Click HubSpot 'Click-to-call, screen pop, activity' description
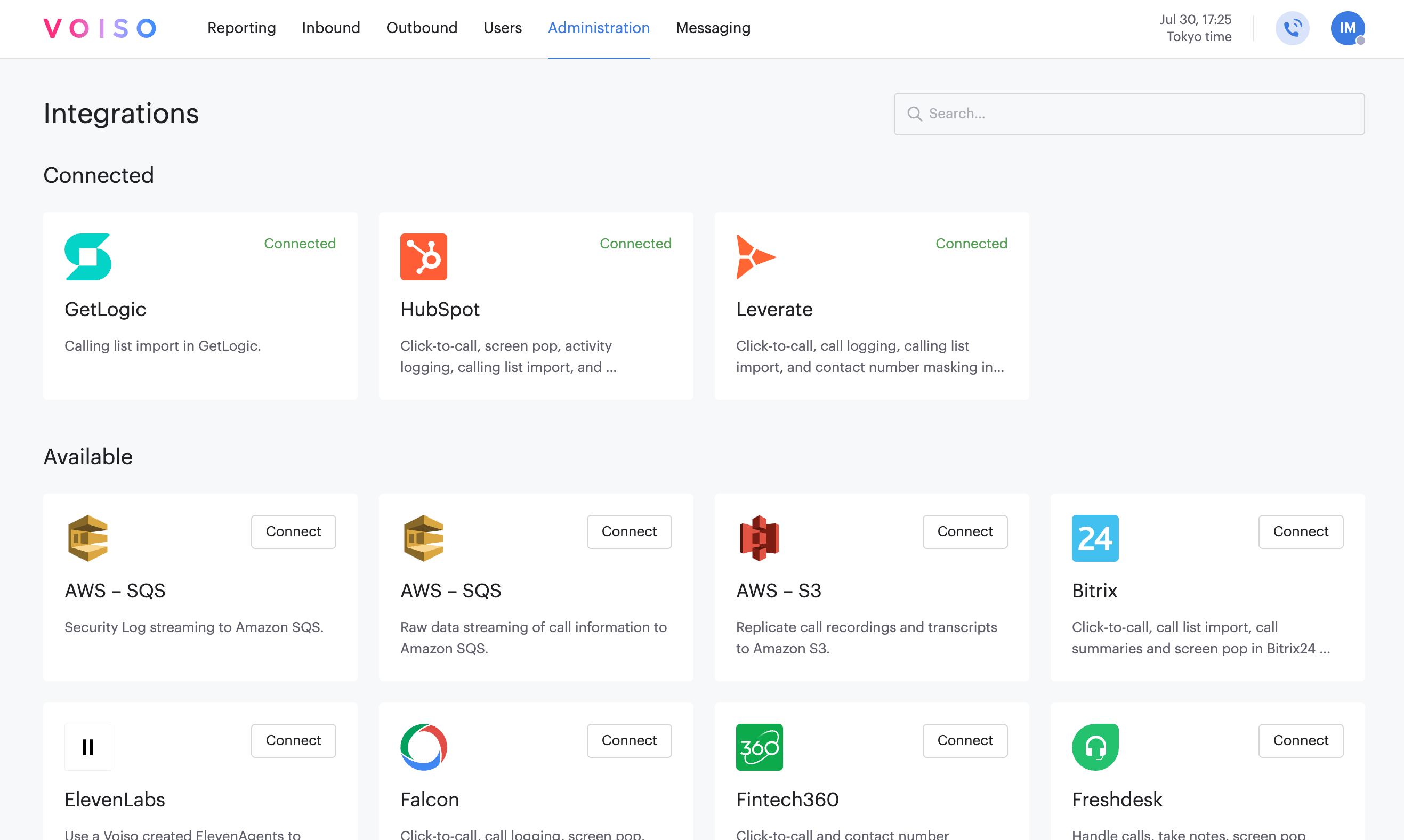 point(508,357)
